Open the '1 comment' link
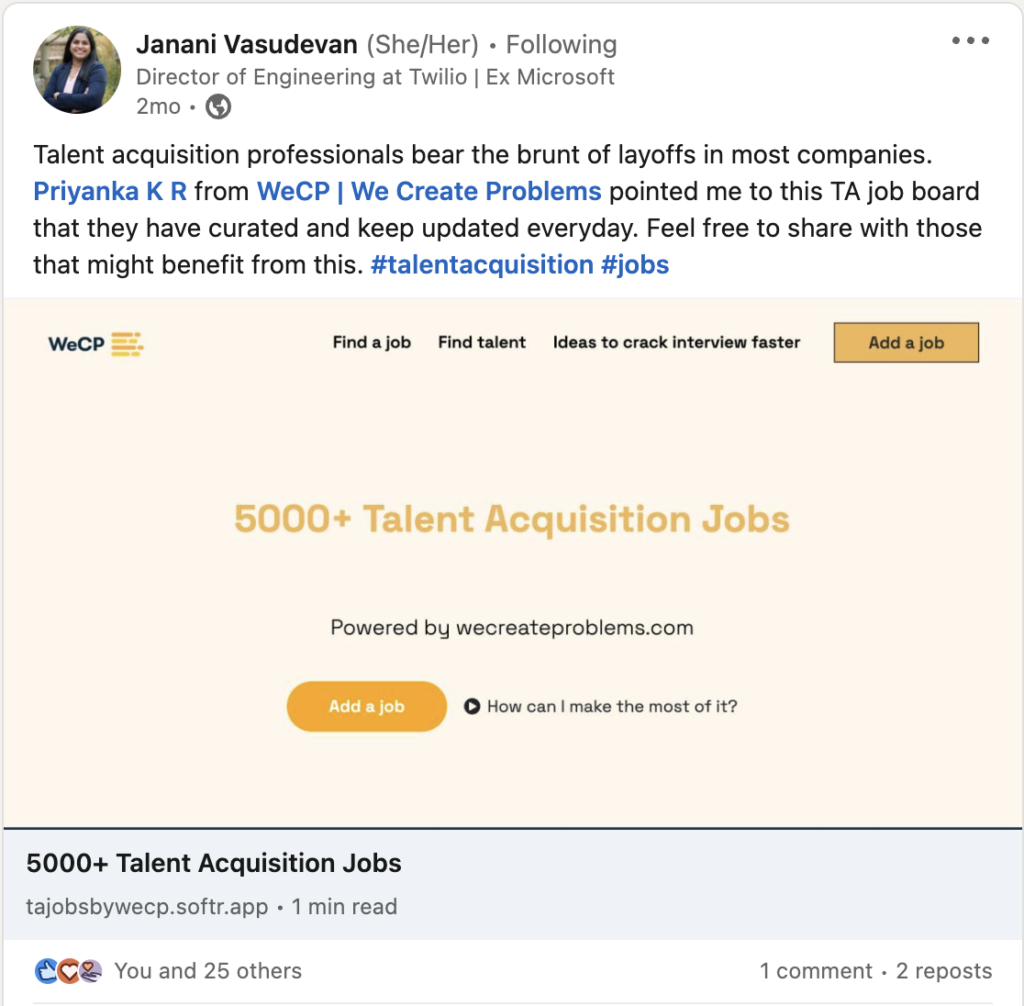 click(815, 970)
